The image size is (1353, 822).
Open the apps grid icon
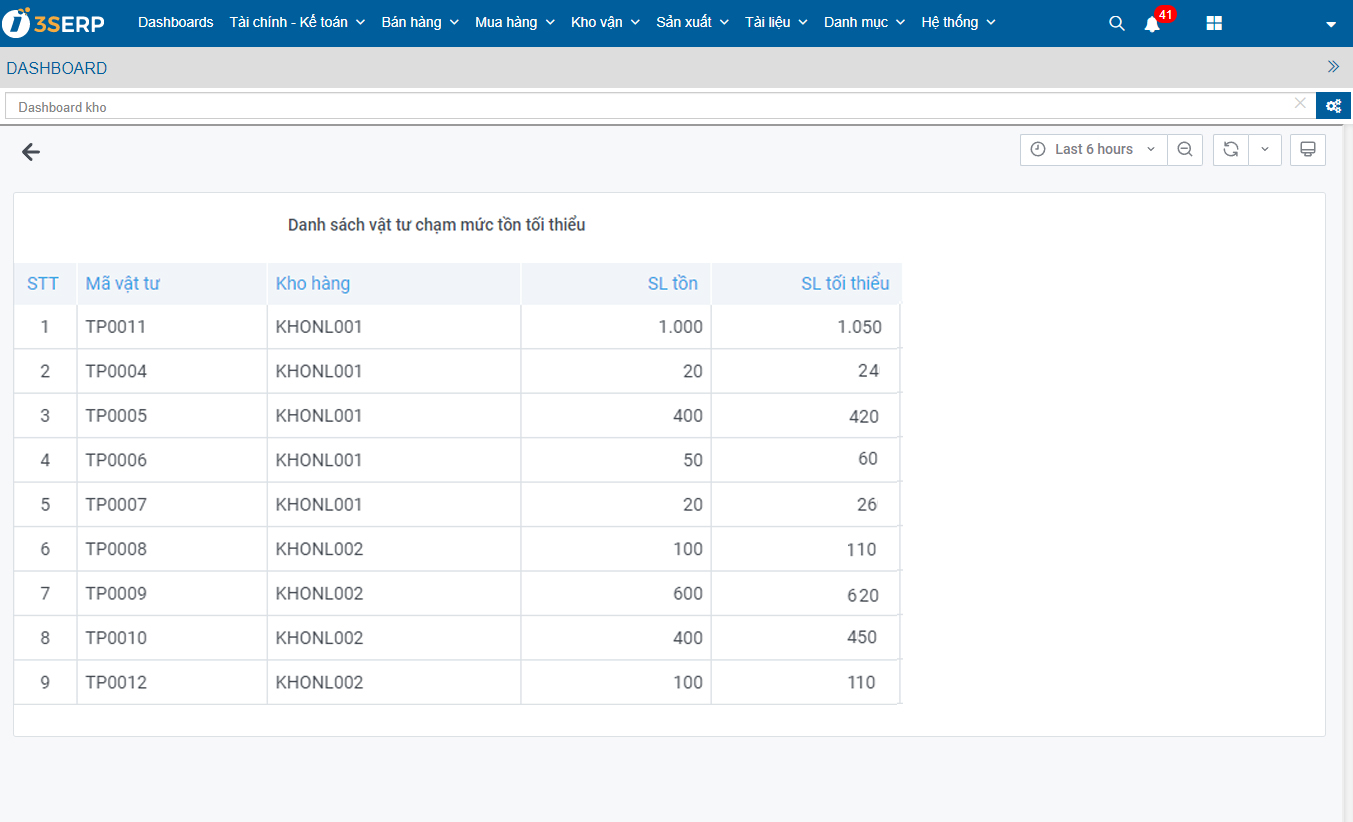(x=1214, y=23)
